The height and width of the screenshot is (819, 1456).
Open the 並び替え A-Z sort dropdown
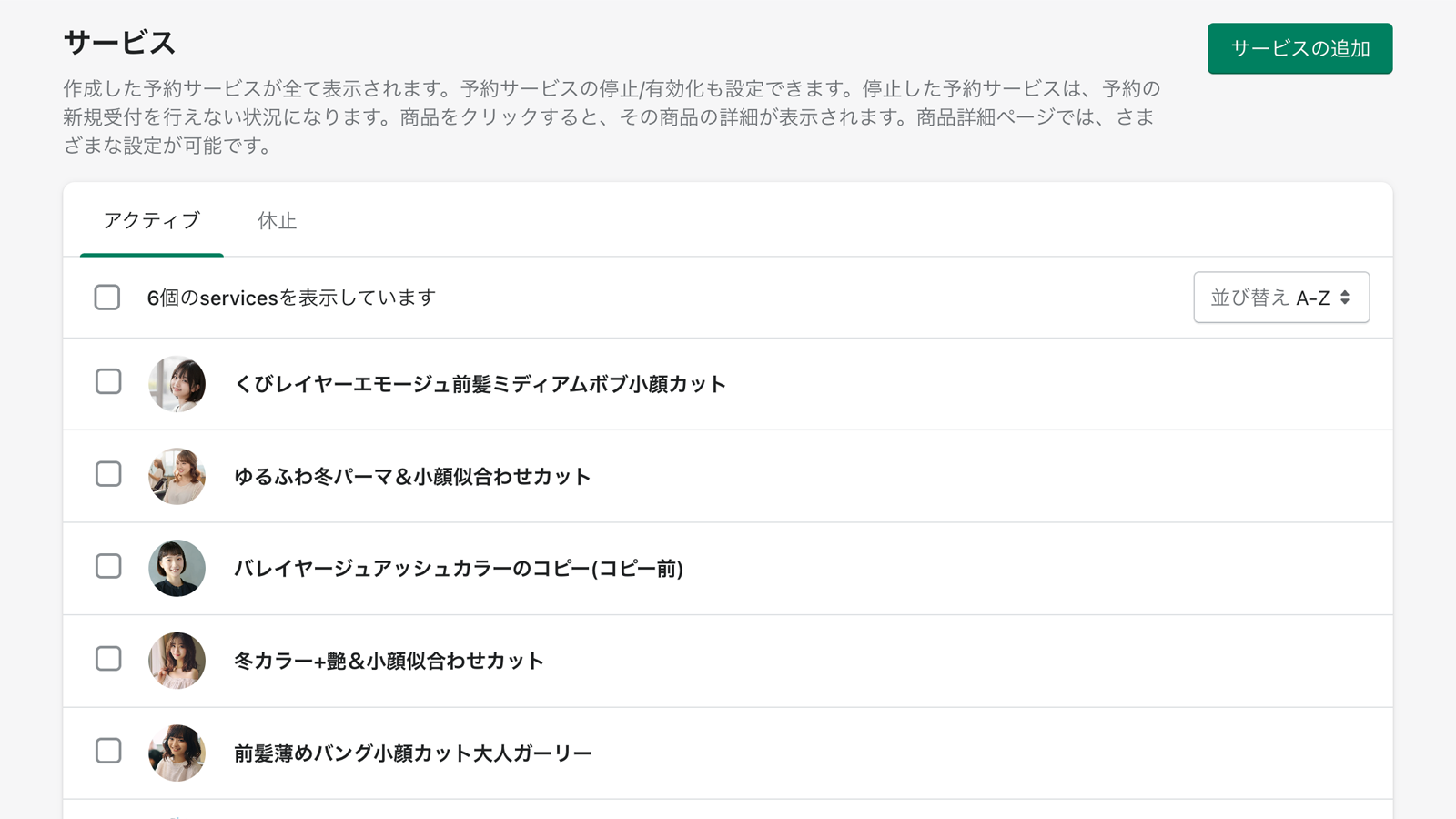coord(1281,298)
